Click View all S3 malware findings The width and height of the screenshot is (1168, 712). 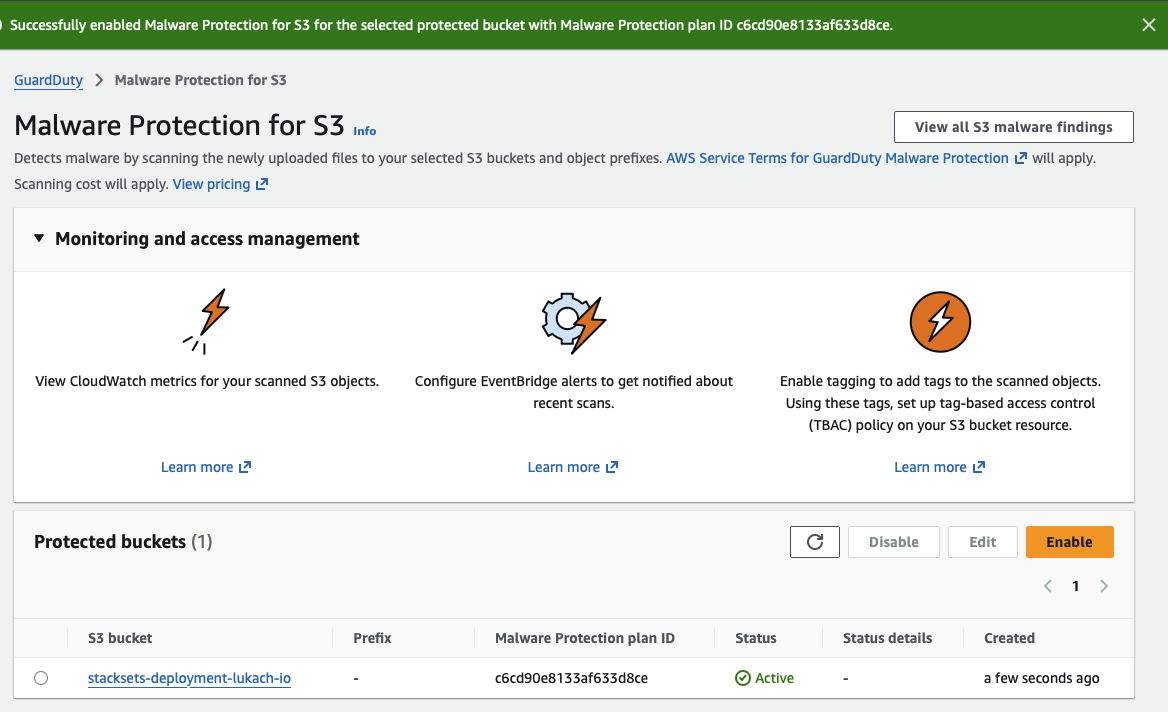(x=1013, y=127)
